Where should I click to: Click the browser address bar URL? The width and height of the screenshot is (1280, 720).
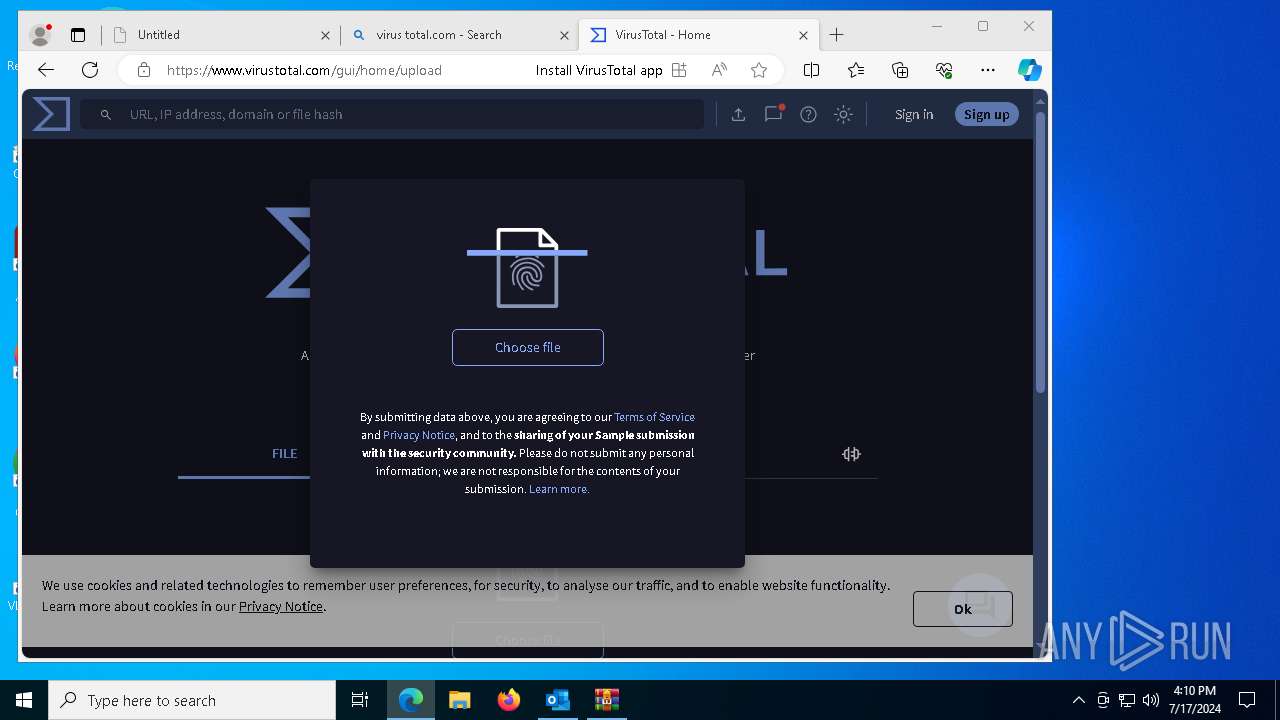304,70
